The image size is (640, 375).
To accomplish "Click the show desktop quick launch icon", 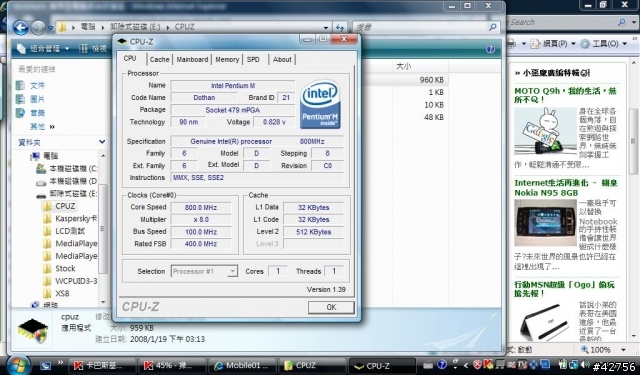I will click(45, 366).
